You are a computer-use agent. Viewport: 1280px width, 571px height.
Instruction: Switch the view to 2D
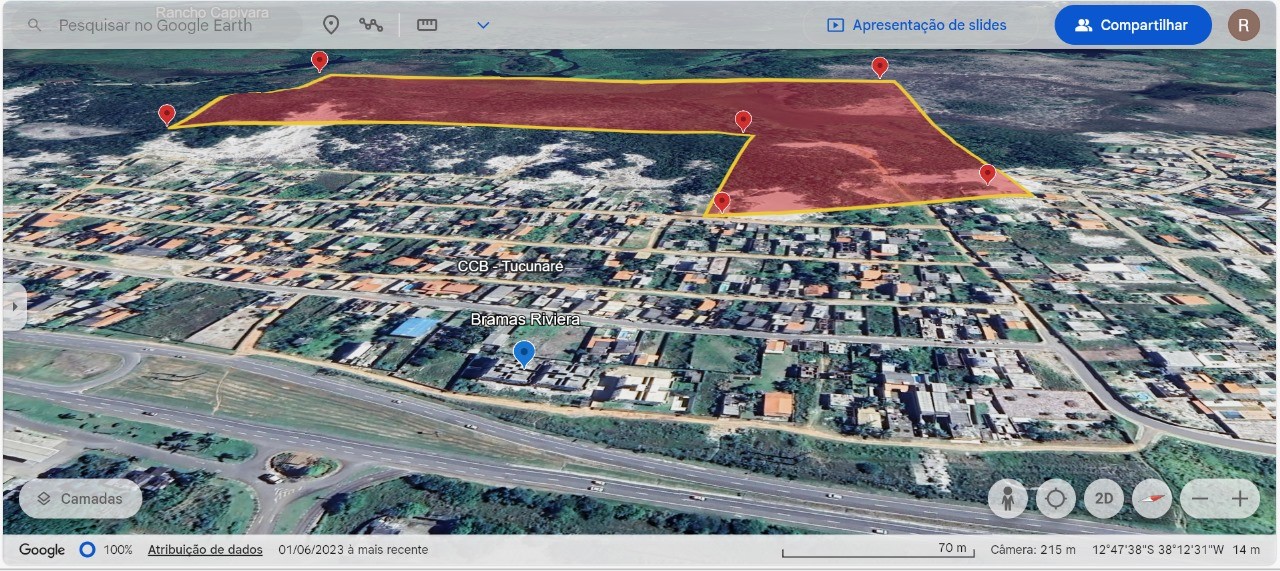tap(1104, 498)
